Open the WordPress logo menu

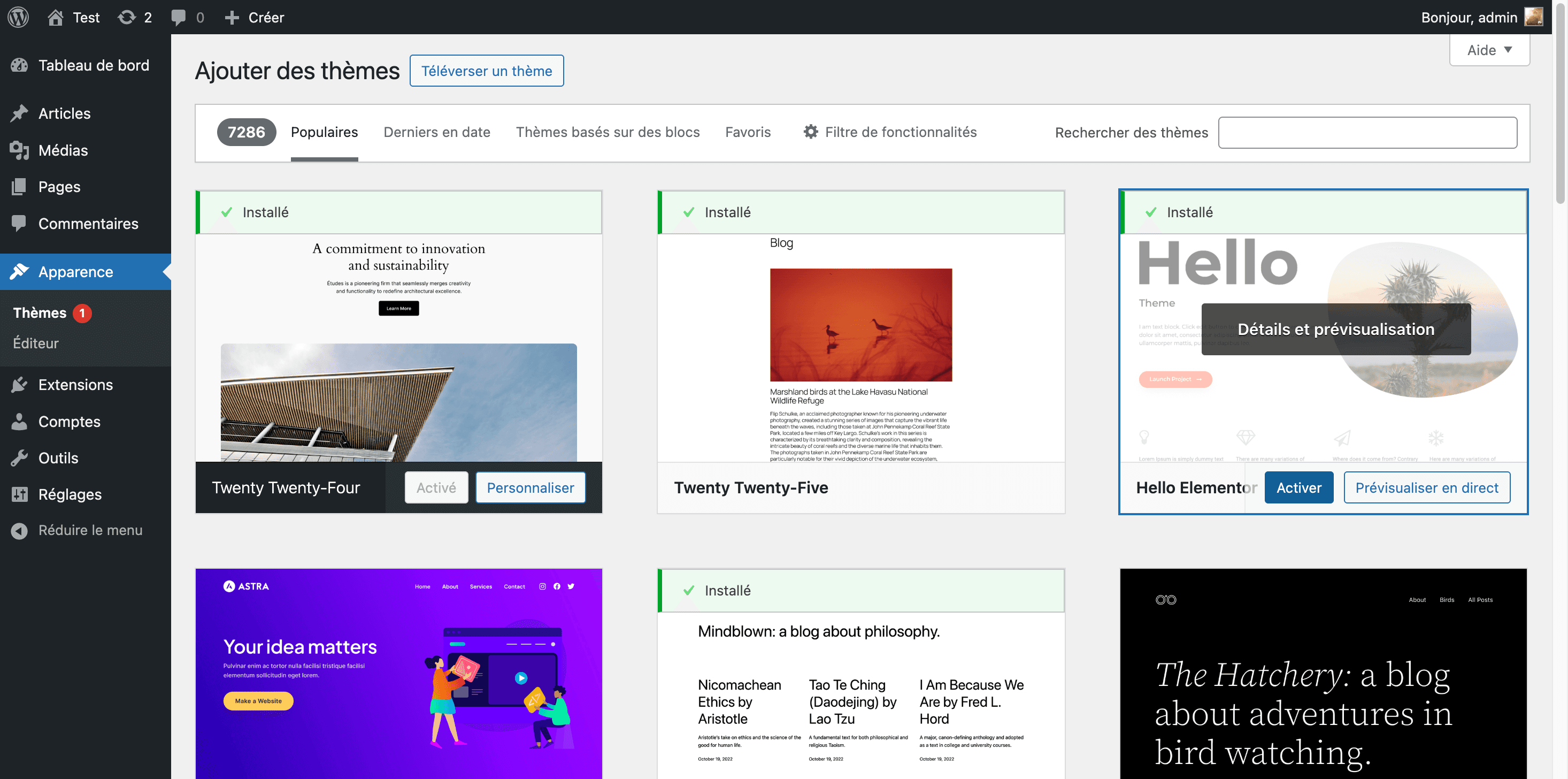click(18, 17)
